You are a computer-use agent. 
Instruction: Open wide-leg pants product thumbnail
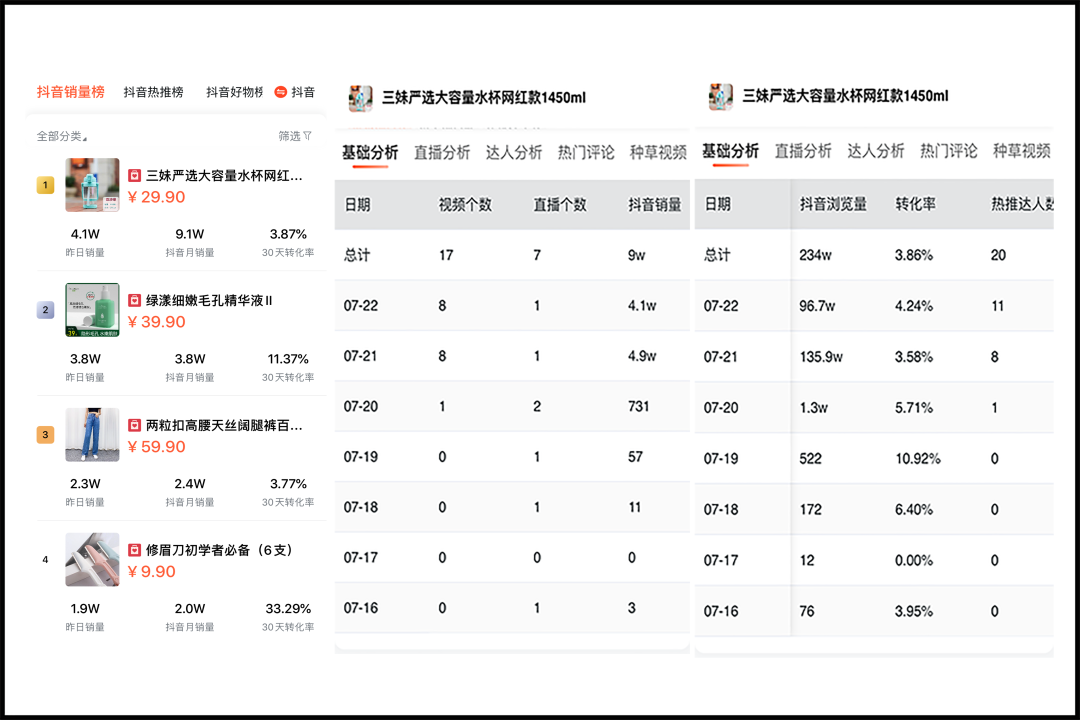coord(92,434)
